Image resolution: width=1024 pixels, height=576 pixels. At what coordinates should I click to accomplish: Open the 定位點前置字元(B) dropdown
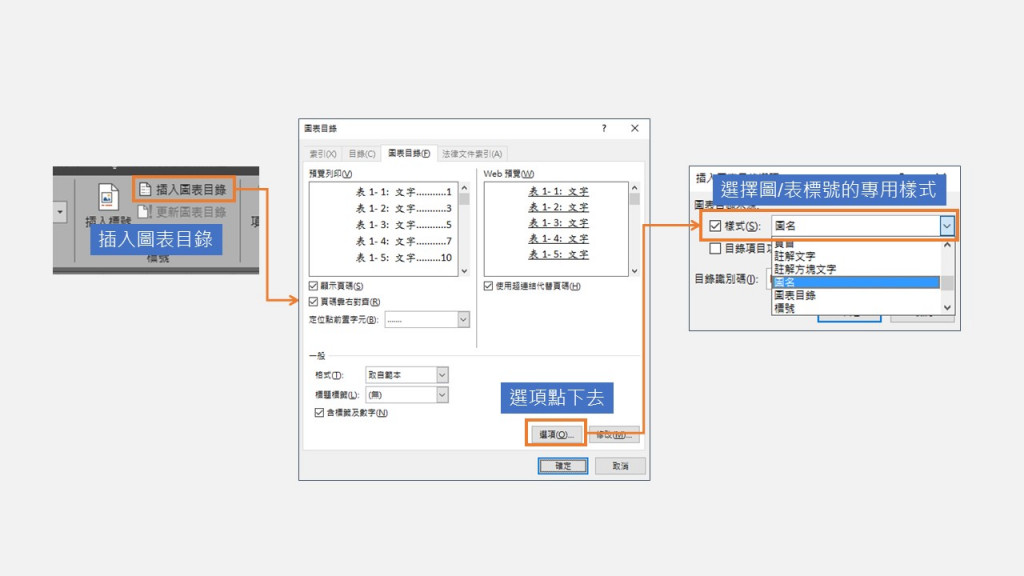(463, 319)
